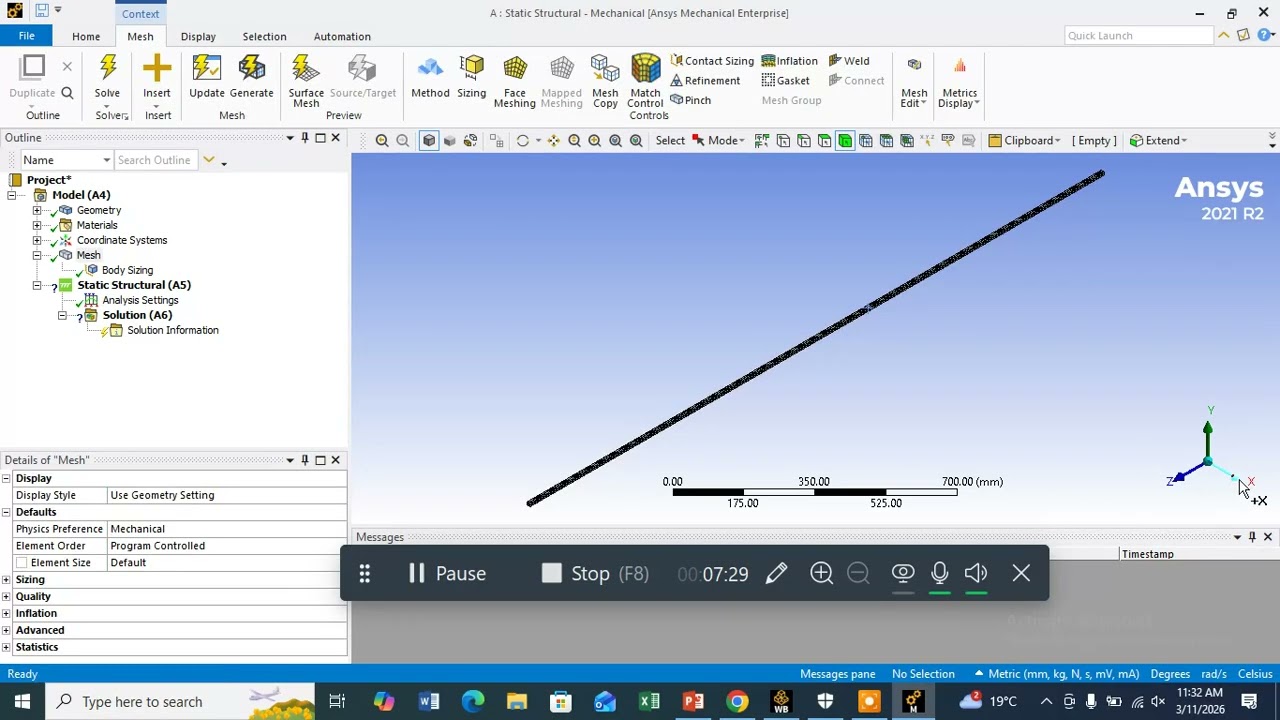
Task: Toggle shaded exterior with edges view
Action: [429, 141]
